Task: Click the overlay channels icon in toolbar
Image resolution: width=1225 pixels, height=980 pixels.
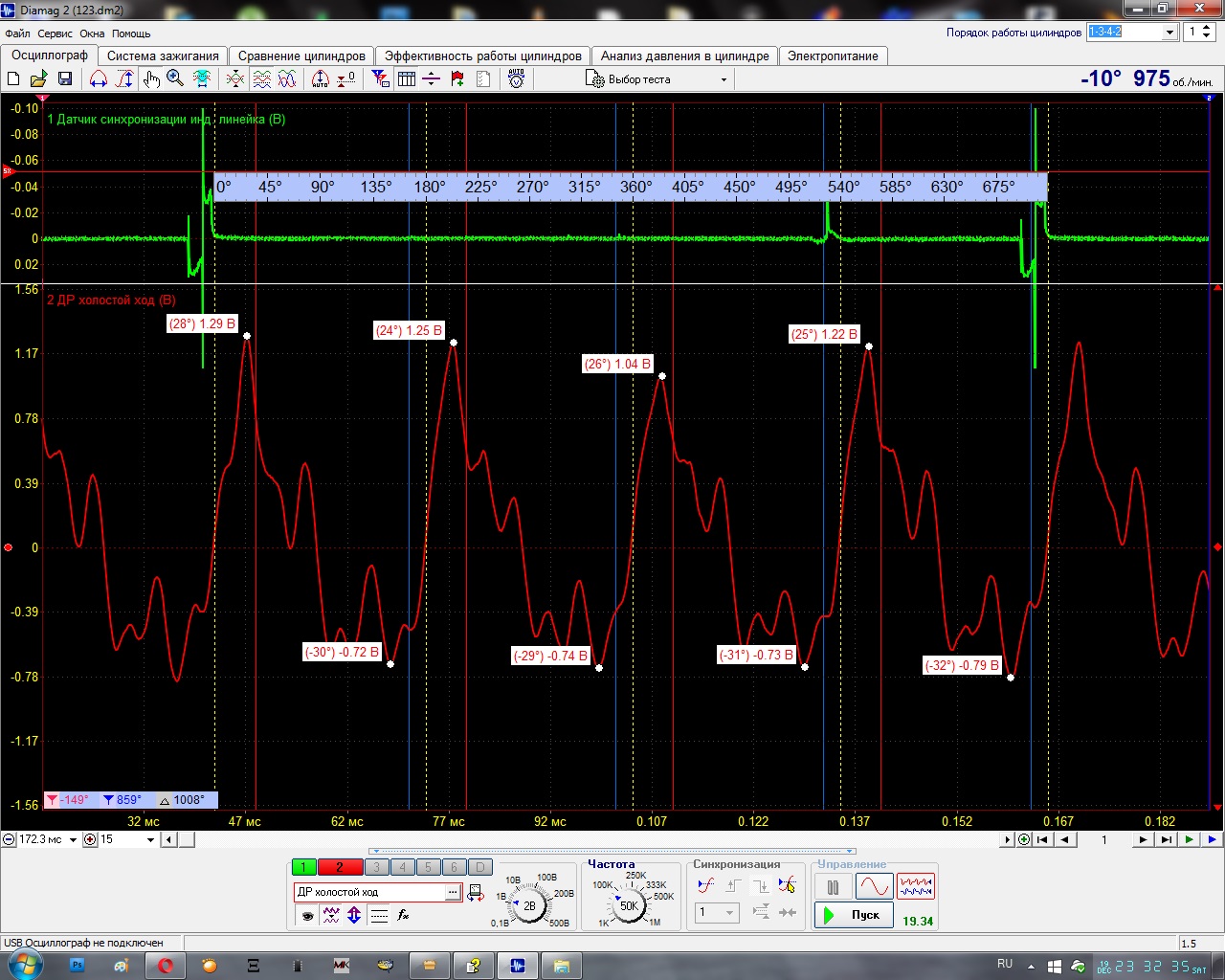Action: tap(235, 79)
